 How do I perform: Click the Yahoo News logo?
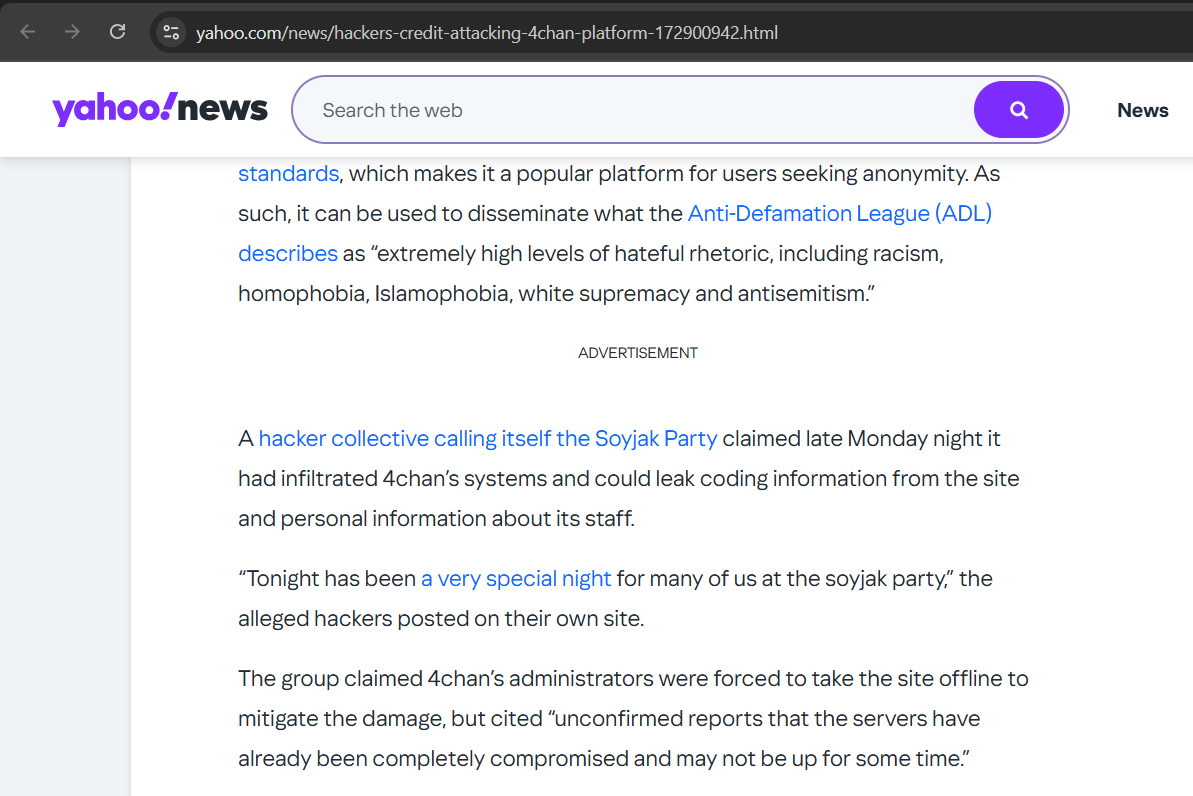[160, 109]
